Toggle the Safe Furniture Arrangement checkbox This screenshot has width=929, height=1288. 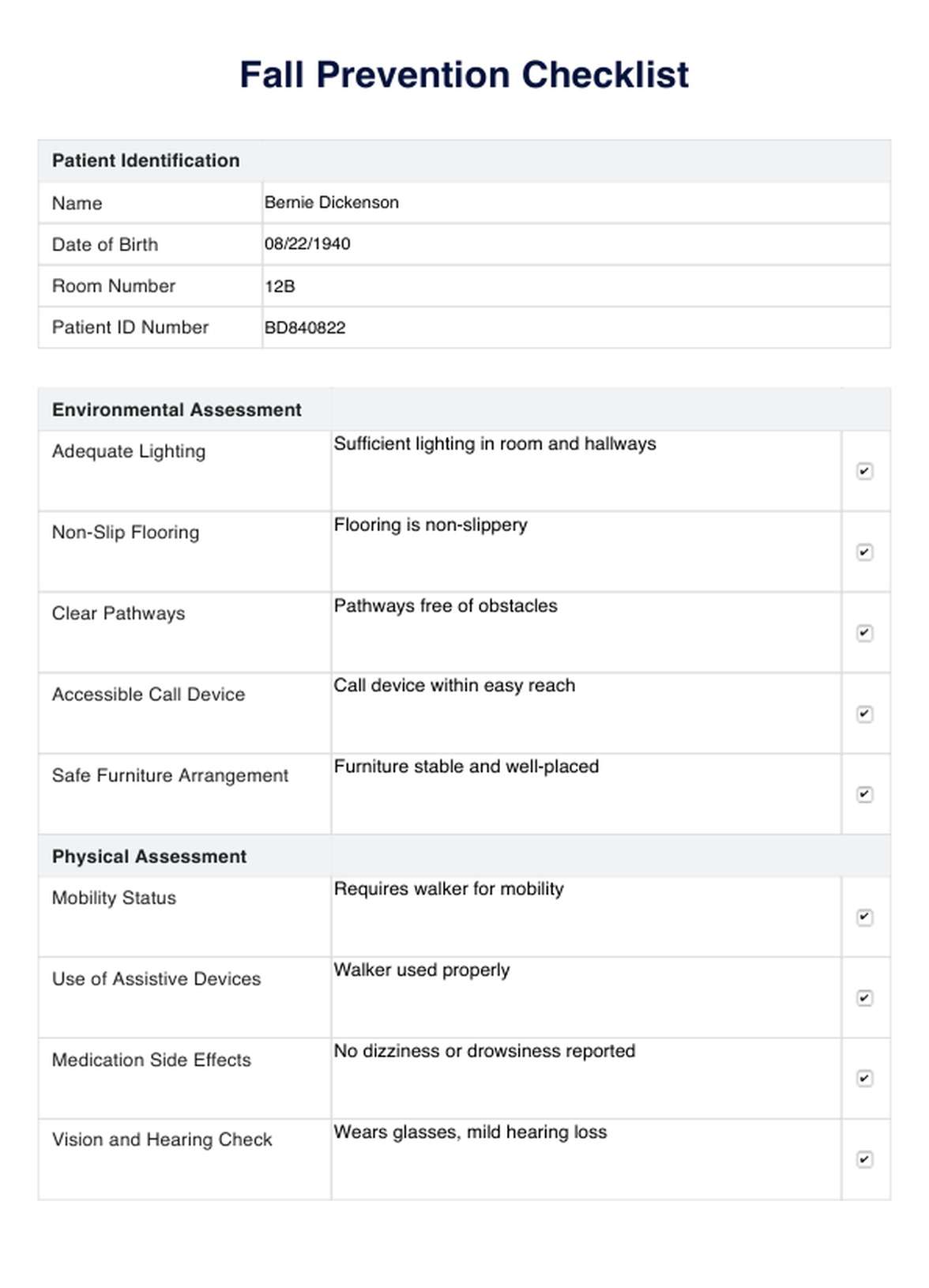(x=864, y=795)
